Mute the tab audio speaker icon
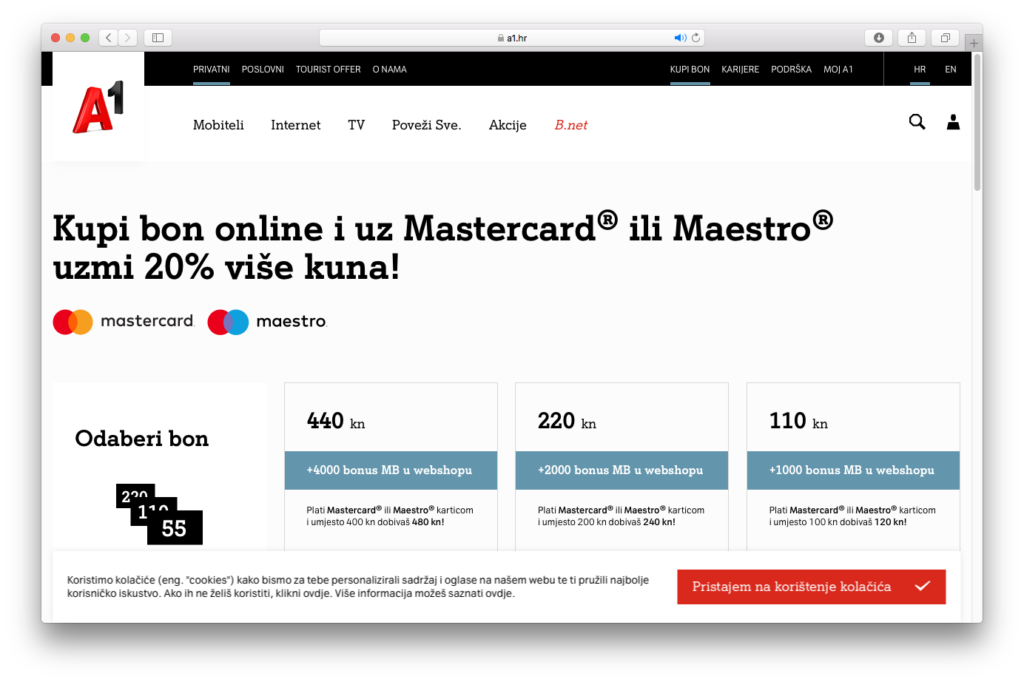The width and height of the screenshot is (1024, 682). tap(680, 38)
